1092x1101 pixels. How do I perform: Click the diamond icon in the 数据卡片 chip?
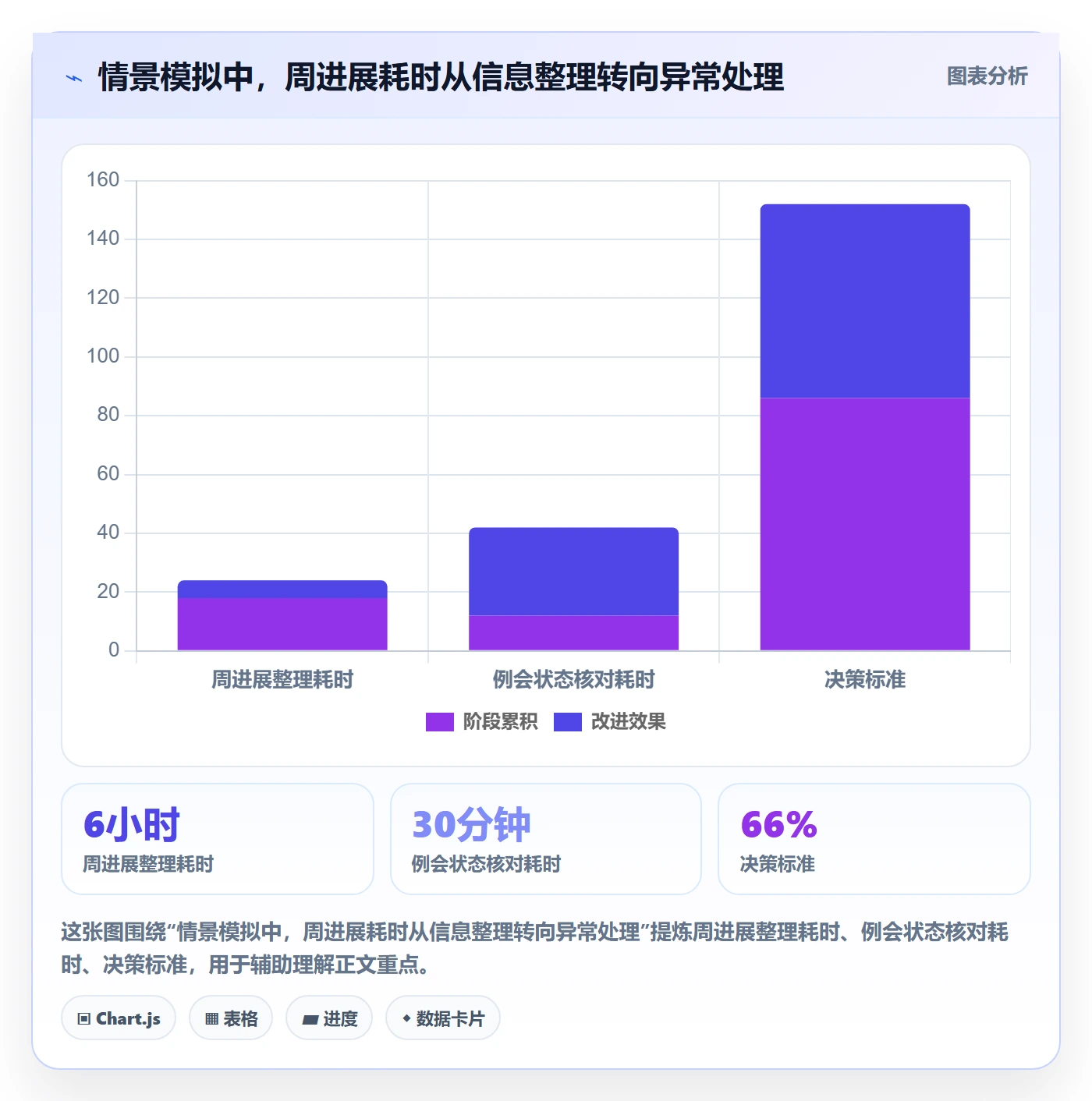point(406,1018)
